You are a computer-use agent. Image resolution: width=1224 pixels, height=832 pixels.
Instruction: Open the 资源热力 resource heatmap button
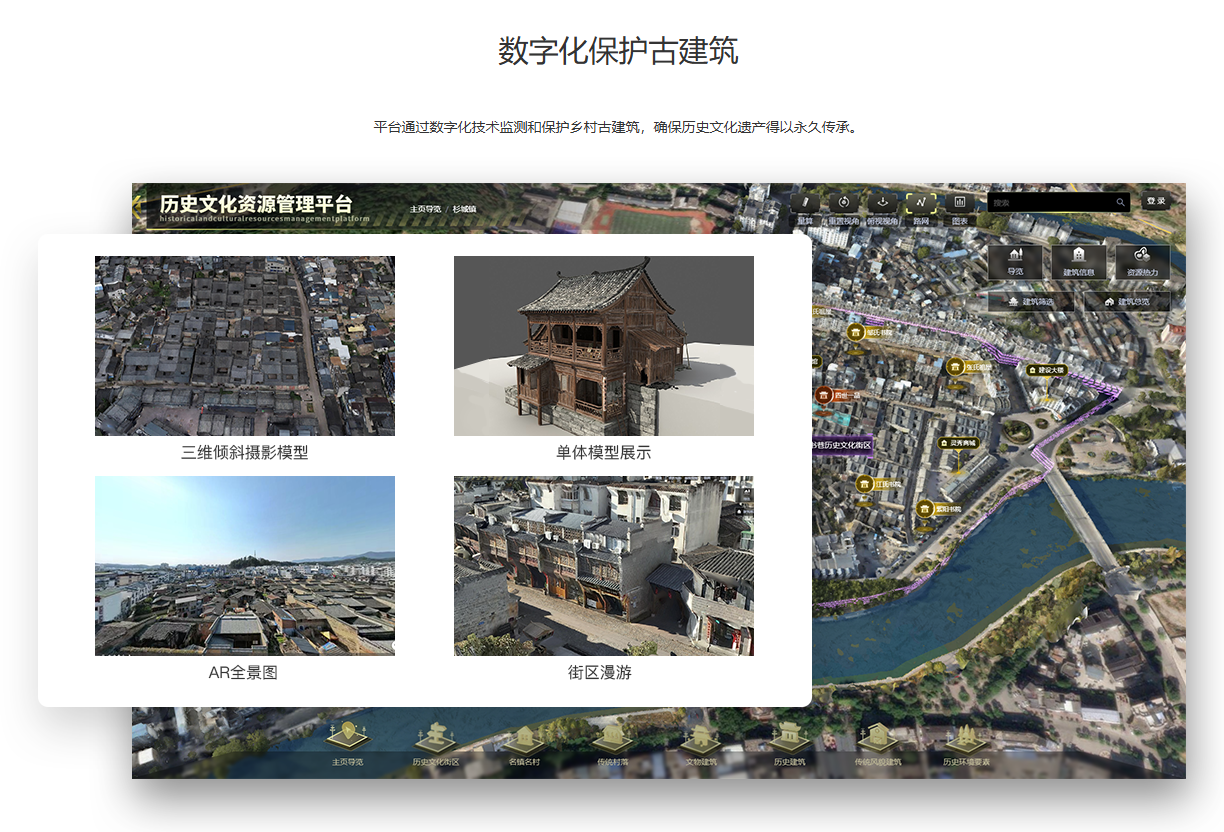click(1142, 261)
